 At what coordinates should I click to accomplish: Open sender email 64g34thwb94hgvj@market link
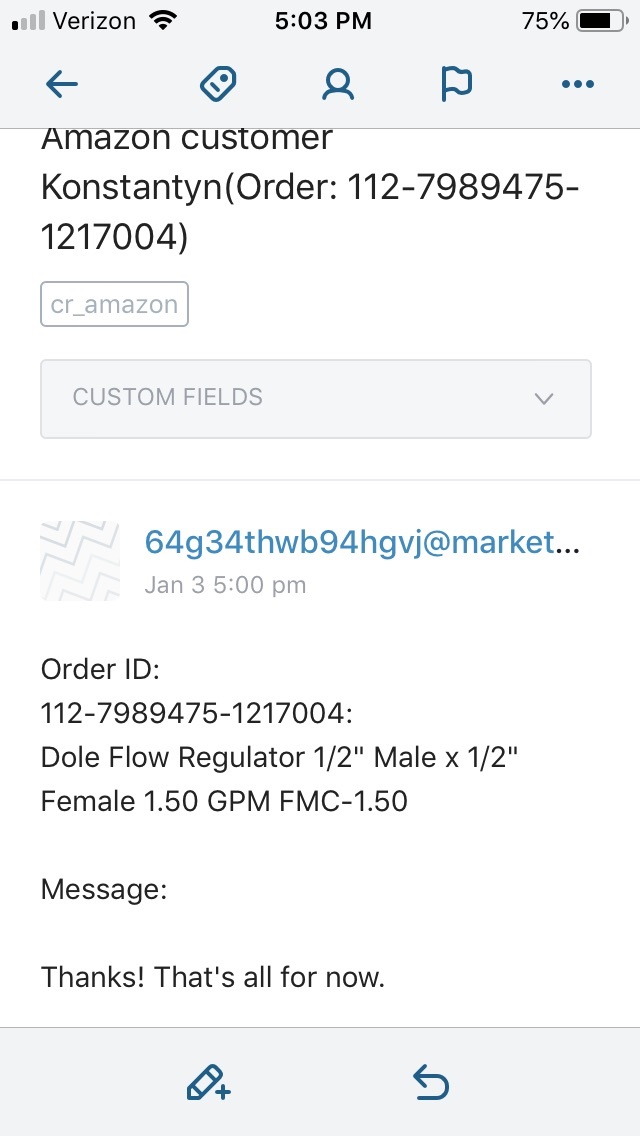pos(362,542)
